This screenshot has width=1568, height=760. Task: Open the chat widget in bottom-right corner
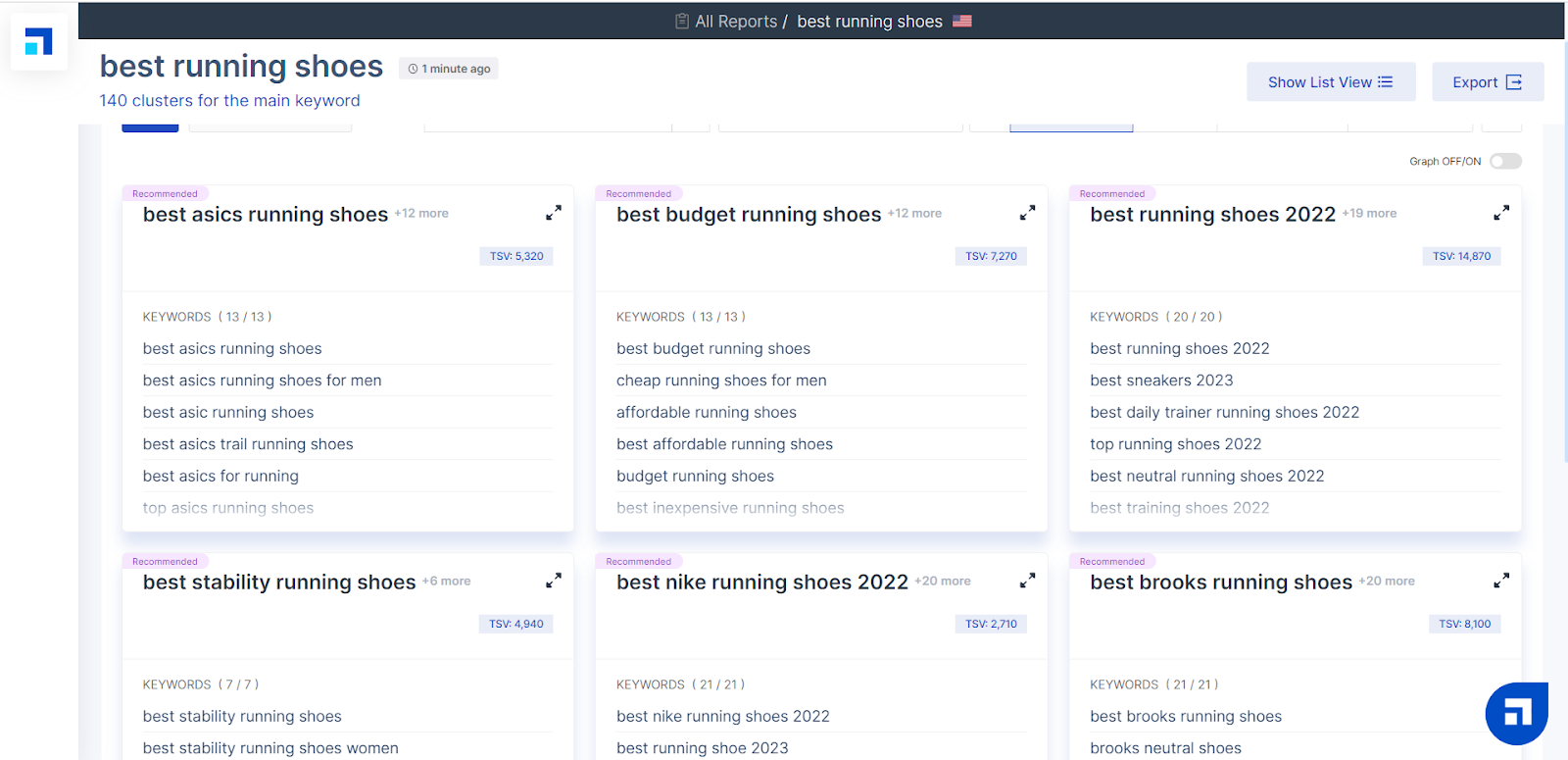(x=1516, y=713)
